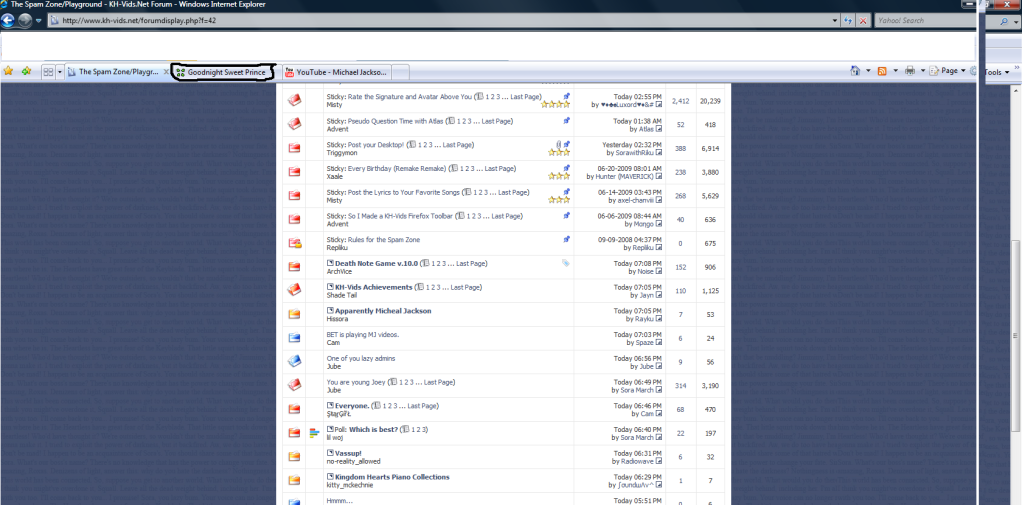Open the Page menu dropdown

(948, 70)
